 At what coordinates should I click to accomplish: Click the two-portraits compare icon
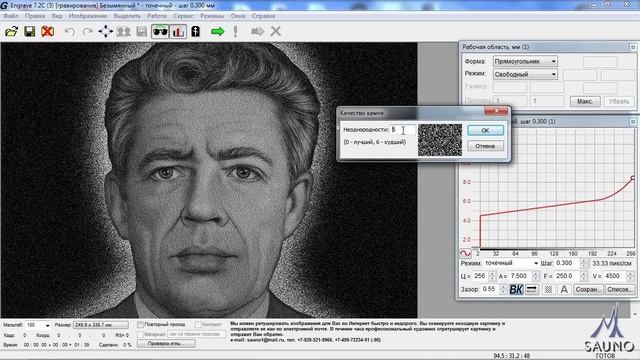pyautogui.click(x=123, y=31)
